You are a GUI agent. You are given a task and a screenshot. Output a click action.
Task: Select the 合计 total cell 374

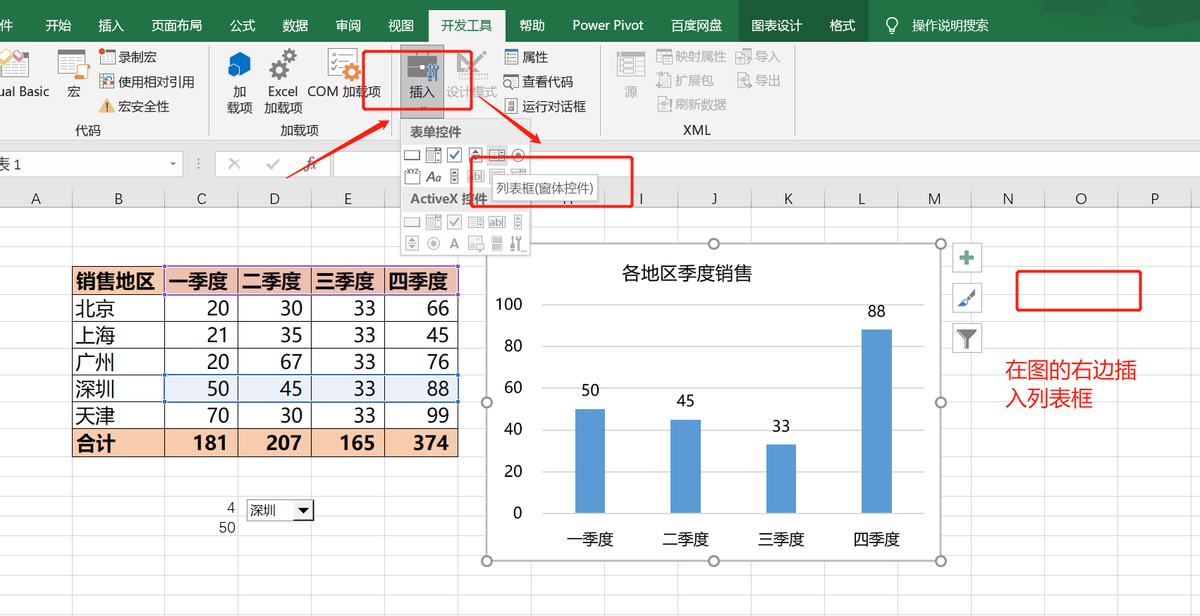[x=422, y=443]
